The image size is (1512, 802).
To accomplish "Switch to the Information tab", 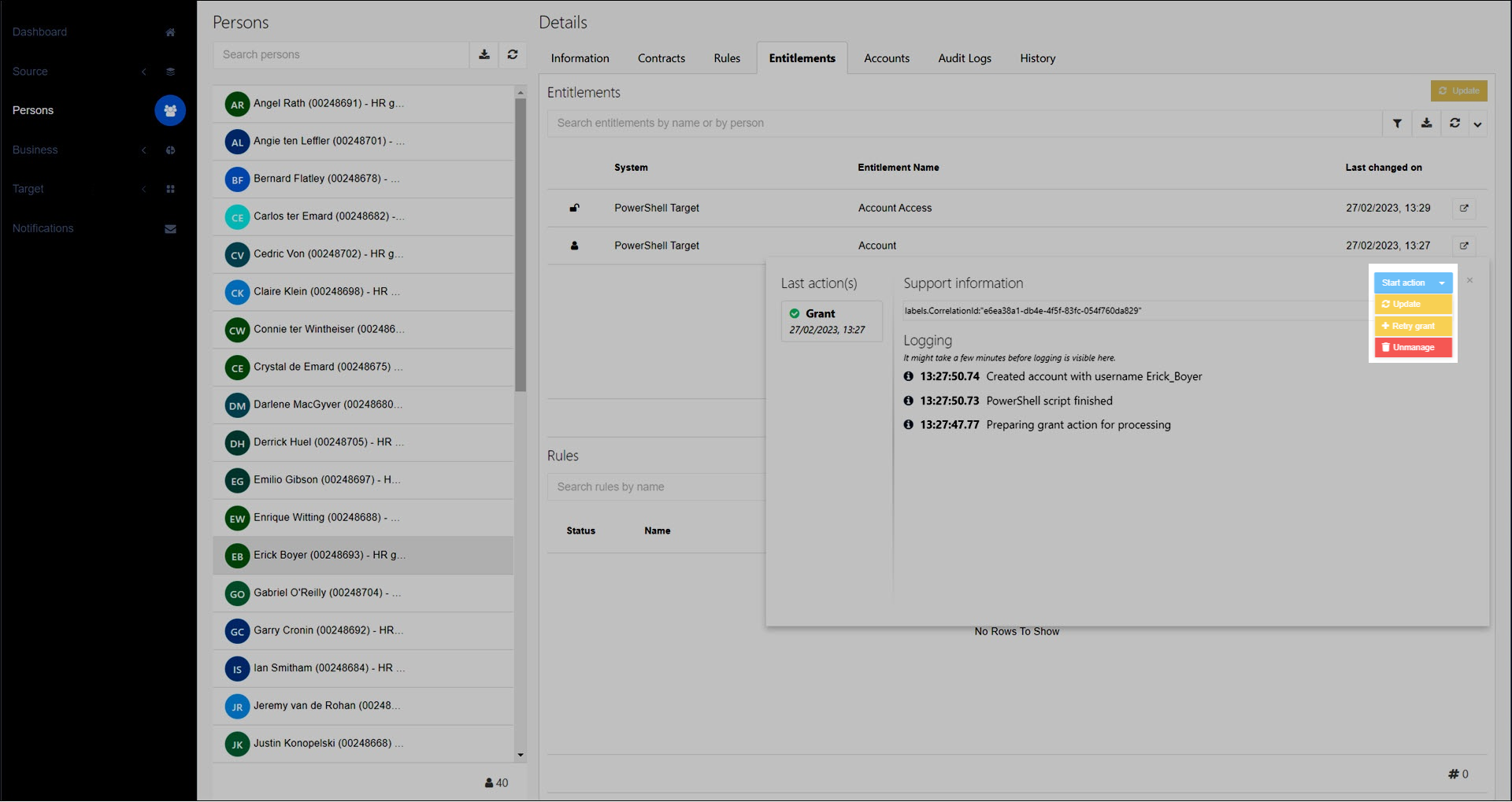I will pyautogui.click(x=580, y=58).
